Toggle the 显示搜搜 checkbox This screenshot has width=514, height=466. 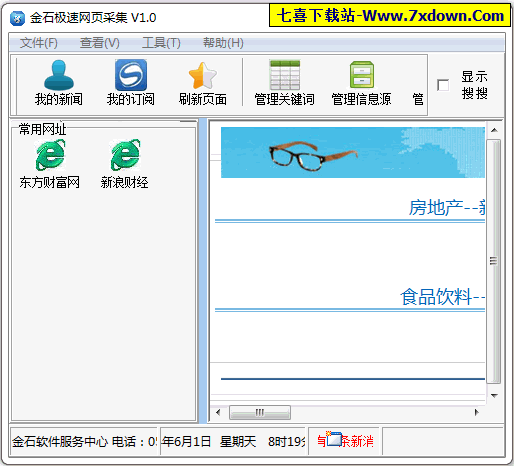443,85
